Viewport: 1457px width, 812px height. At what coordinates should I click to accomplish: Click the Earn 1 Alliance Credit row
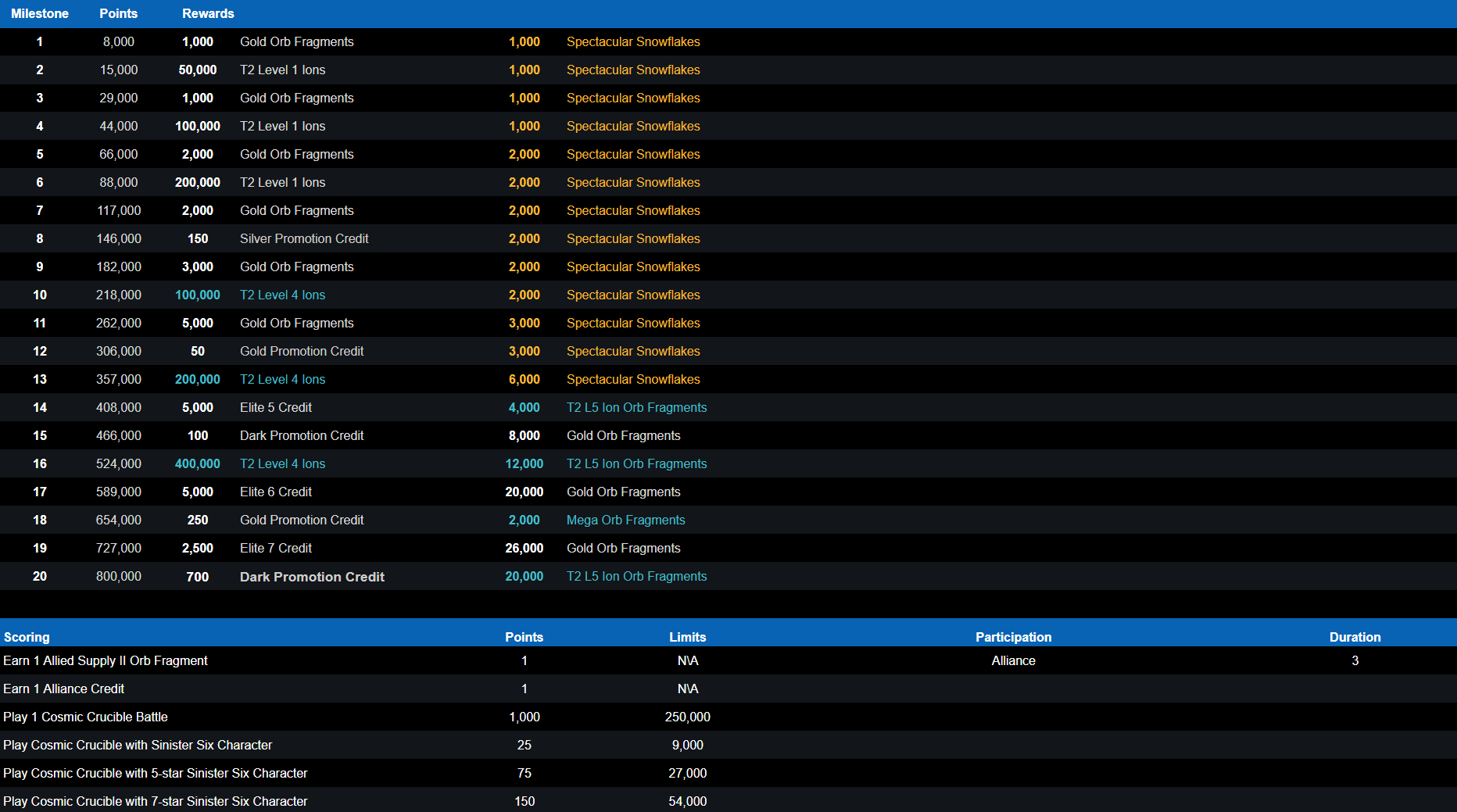click(64, 689)
